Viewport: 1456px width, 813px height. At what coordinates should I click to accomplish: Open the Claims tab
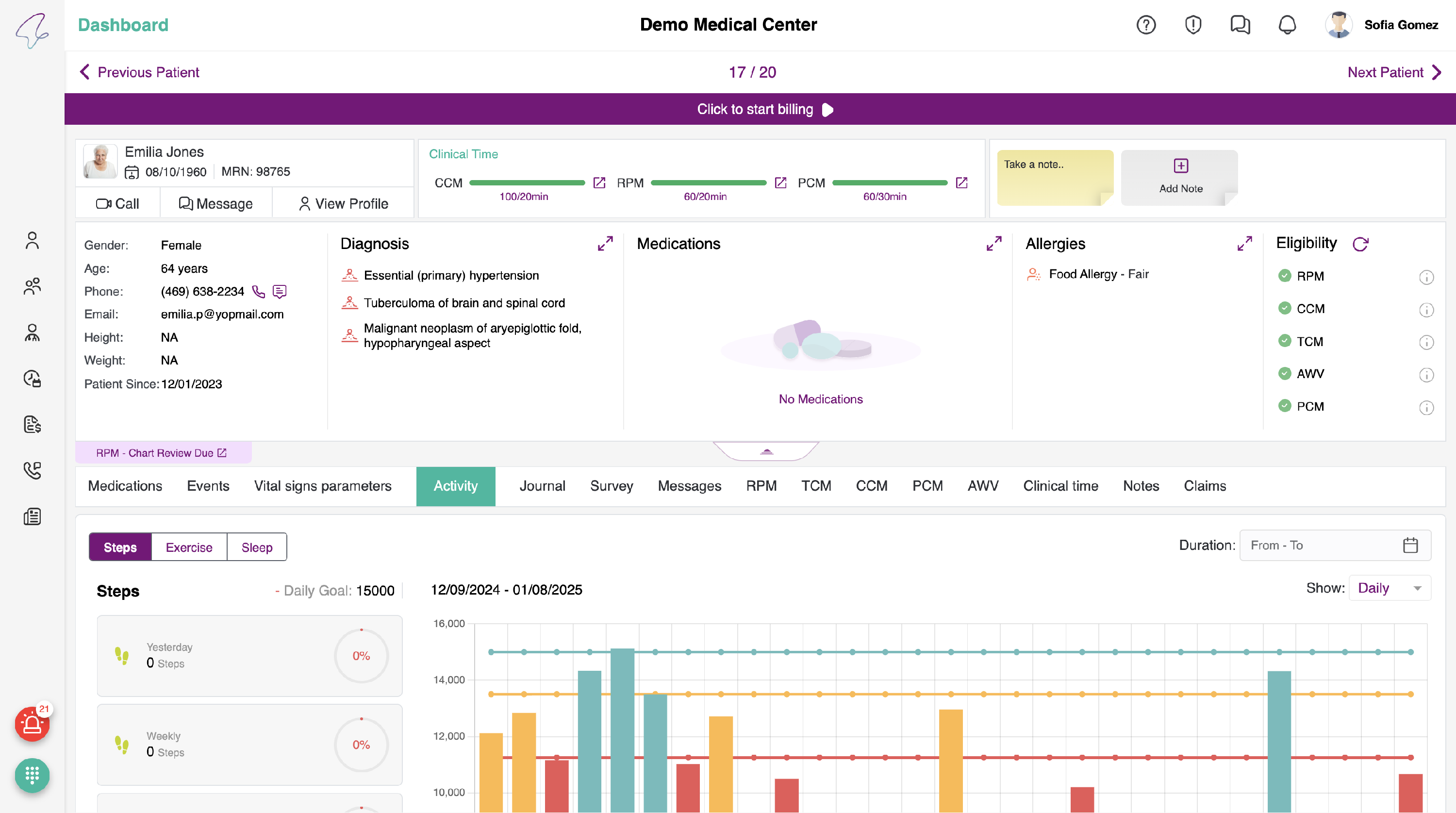point(1205,486)
